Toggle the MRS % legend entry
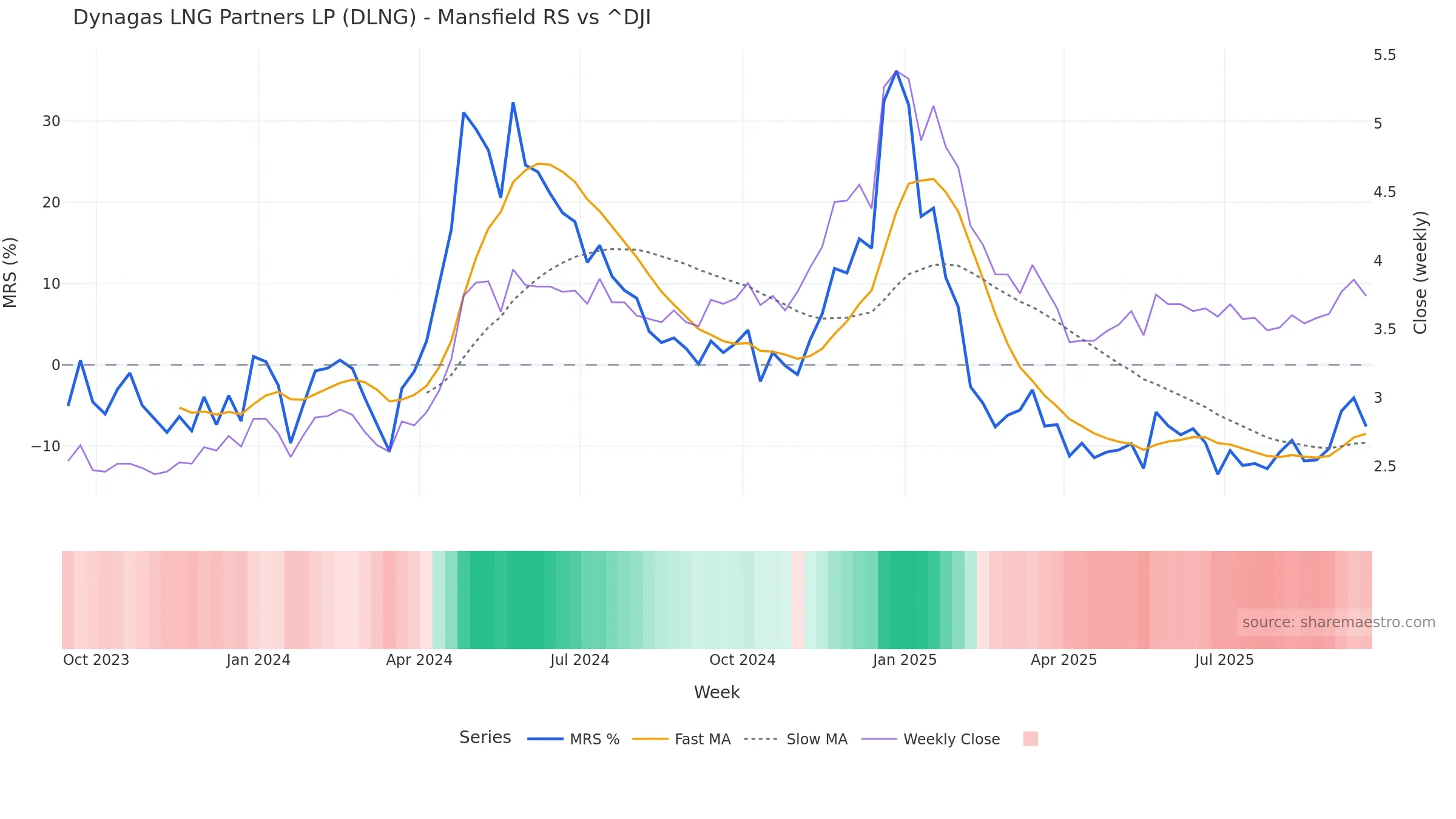 pyautogui.click(x=573, y=739)
